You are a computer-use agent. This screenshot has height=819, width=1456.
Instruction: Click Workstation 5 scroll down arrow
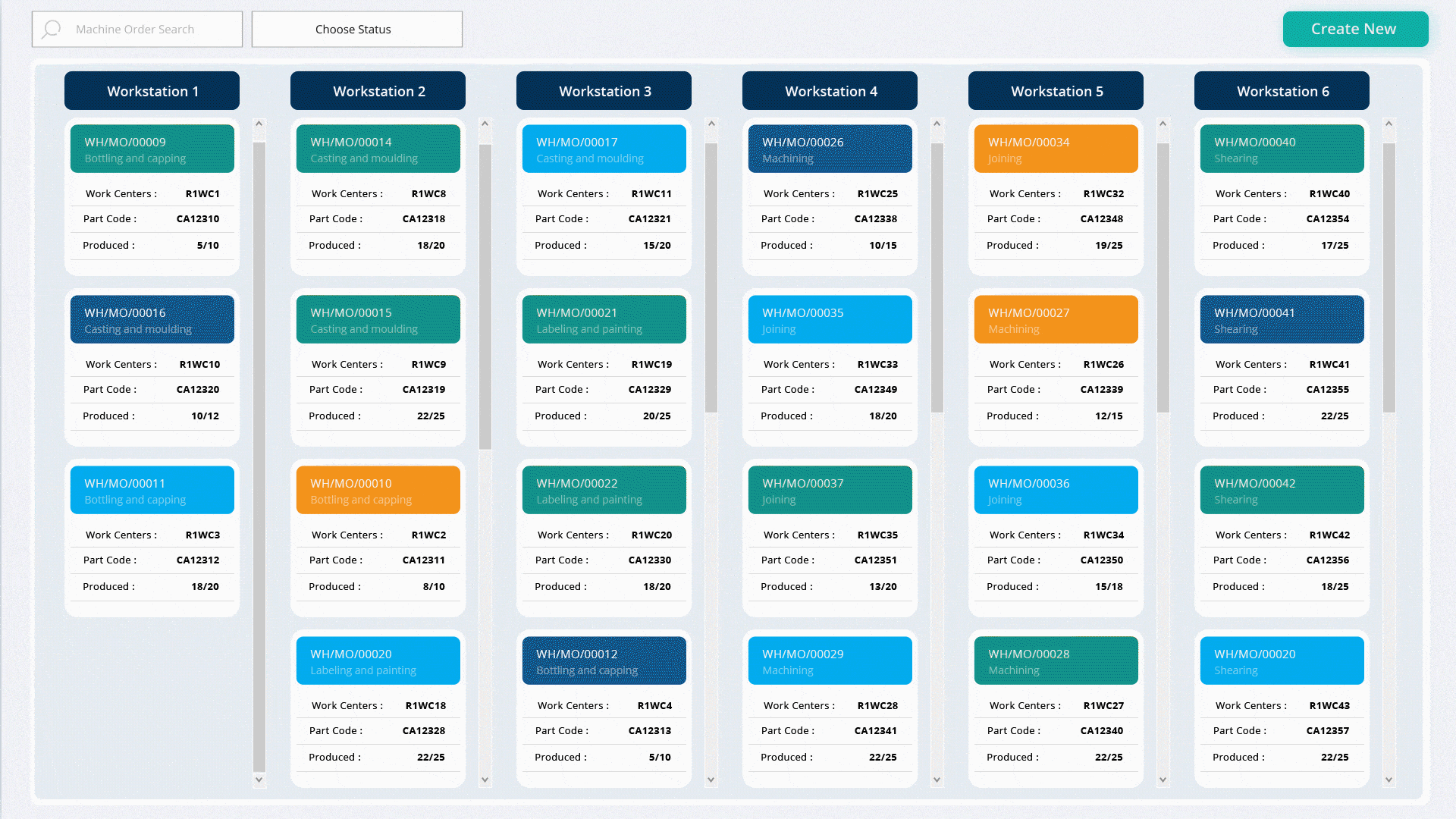pyautogui.click(x=1163, y=780)
